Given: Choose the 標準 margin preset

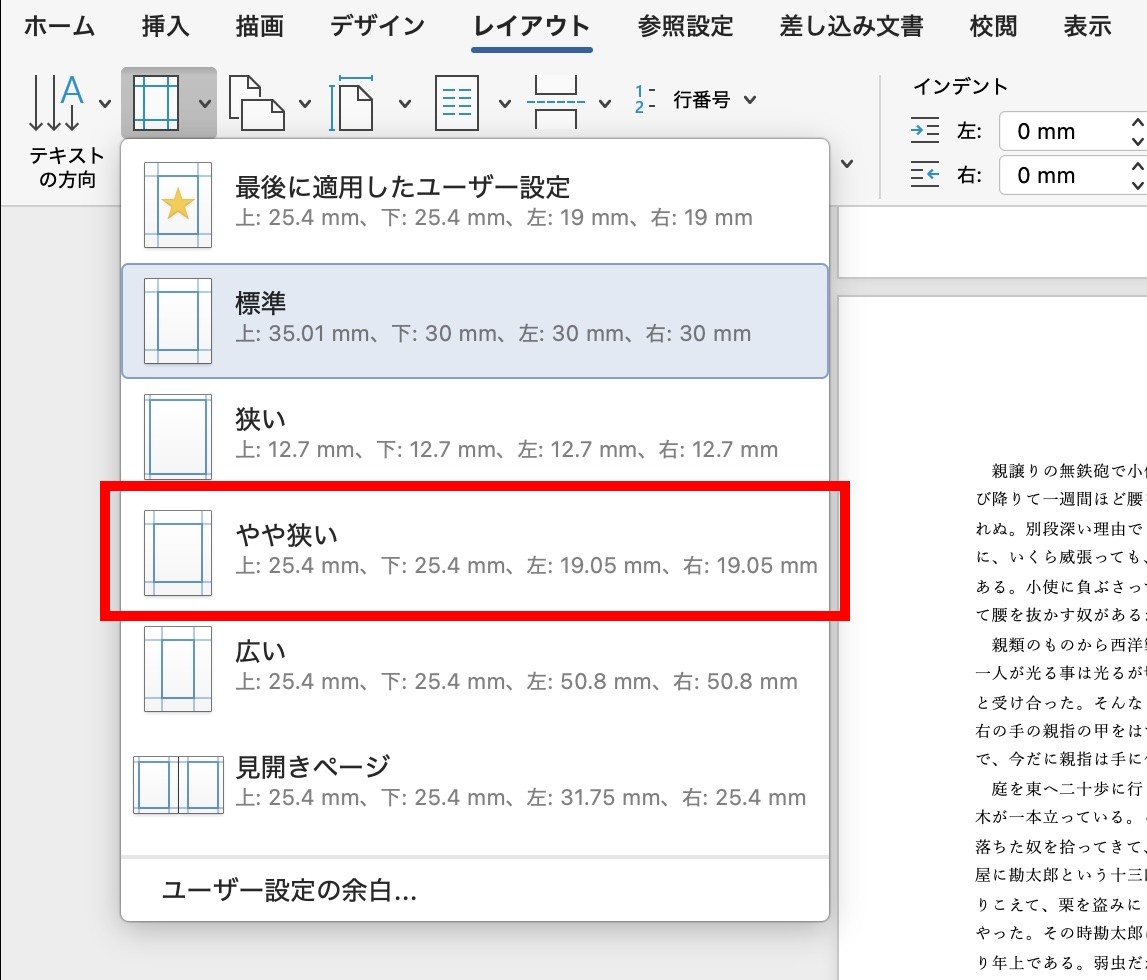Looking at the screenshot, I should coord(475,321).
